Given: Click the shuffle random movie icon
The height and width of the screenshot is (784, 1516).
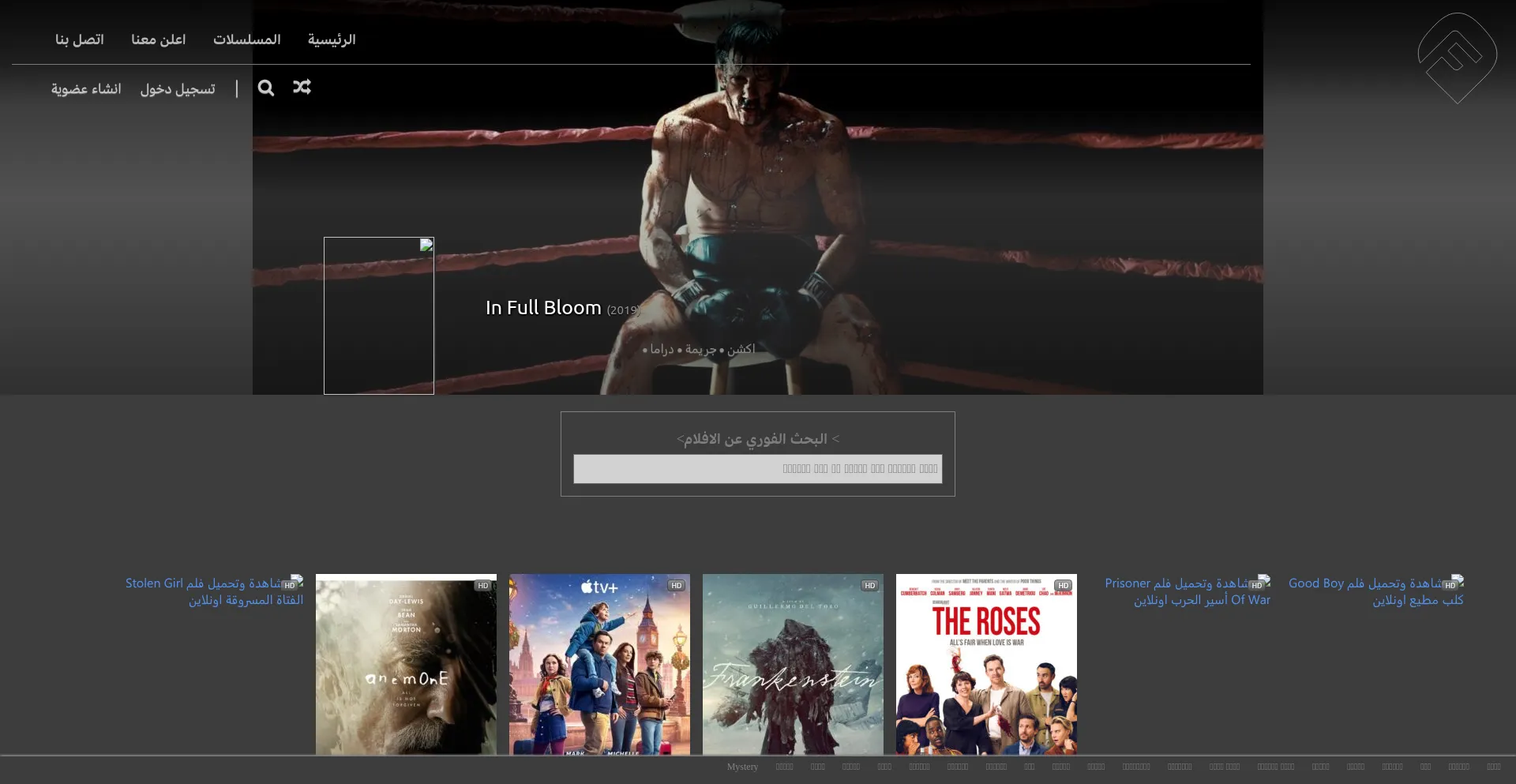Looking at the screenshot, I should pos(302,87).
